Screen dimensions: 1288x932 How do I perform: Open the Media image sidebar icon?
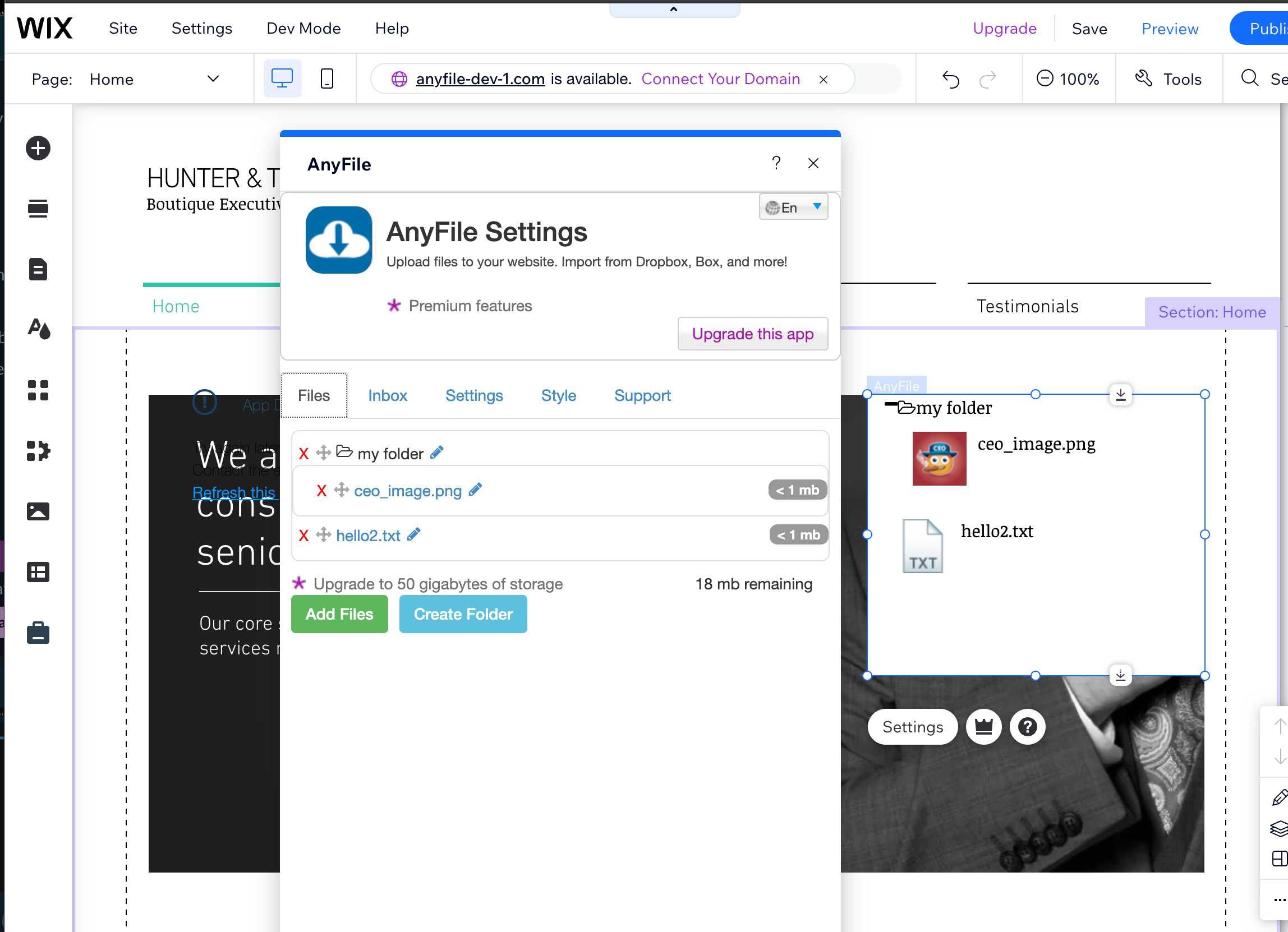pyautogui.click(x=38, y=511)
